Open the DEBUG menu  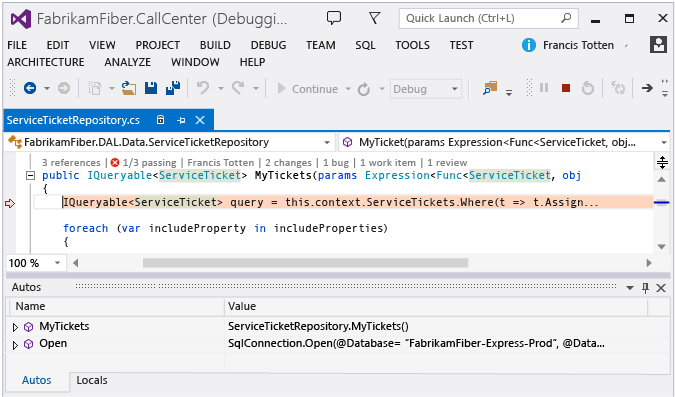268,45
